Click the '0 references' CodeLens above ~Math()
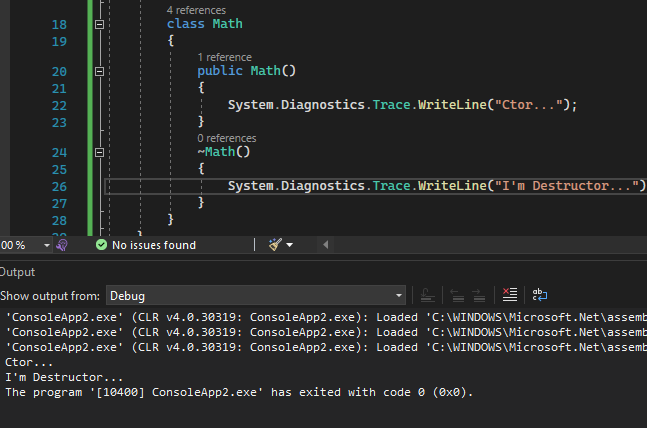The width and height of the screenshot is (647, 428). 227,138
